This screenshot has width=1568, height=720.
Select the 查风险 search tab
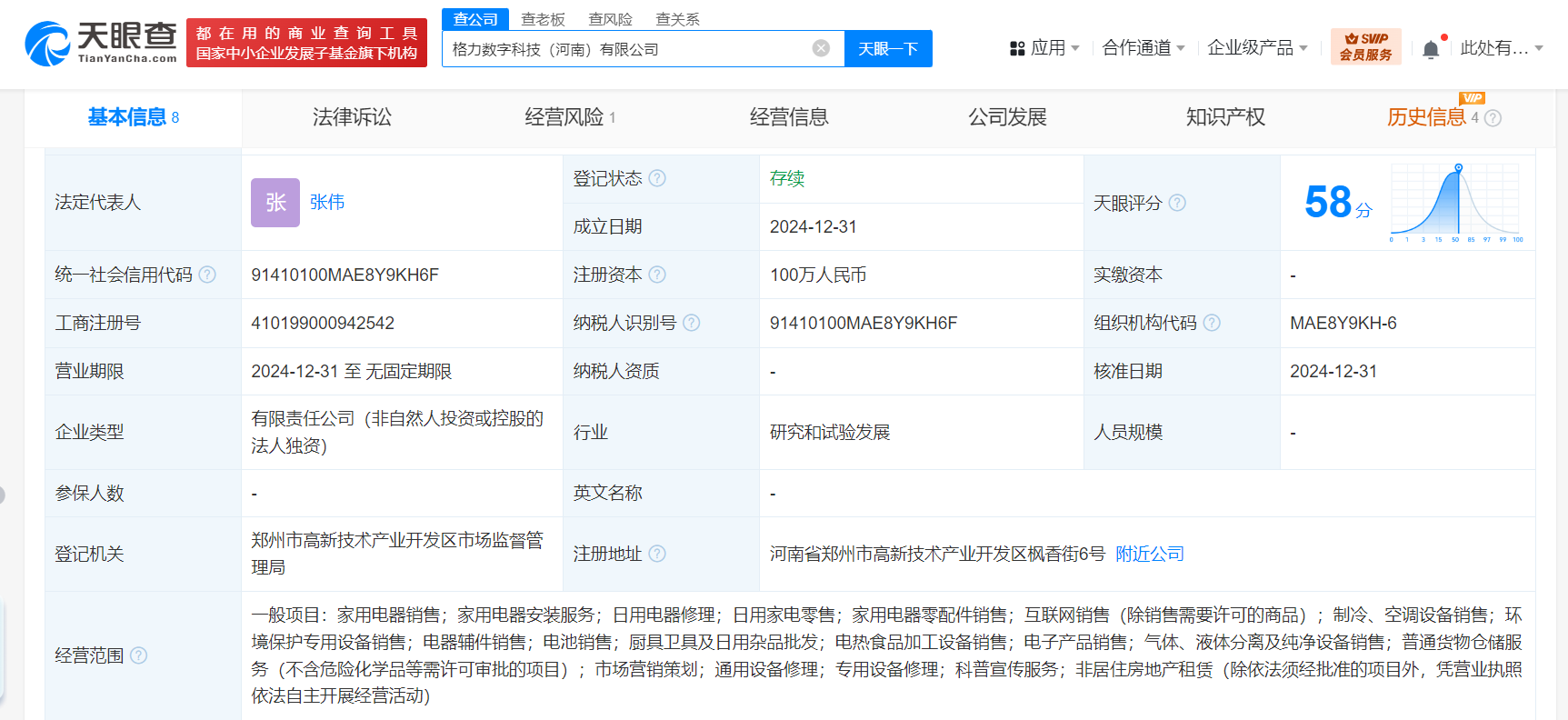610,19
